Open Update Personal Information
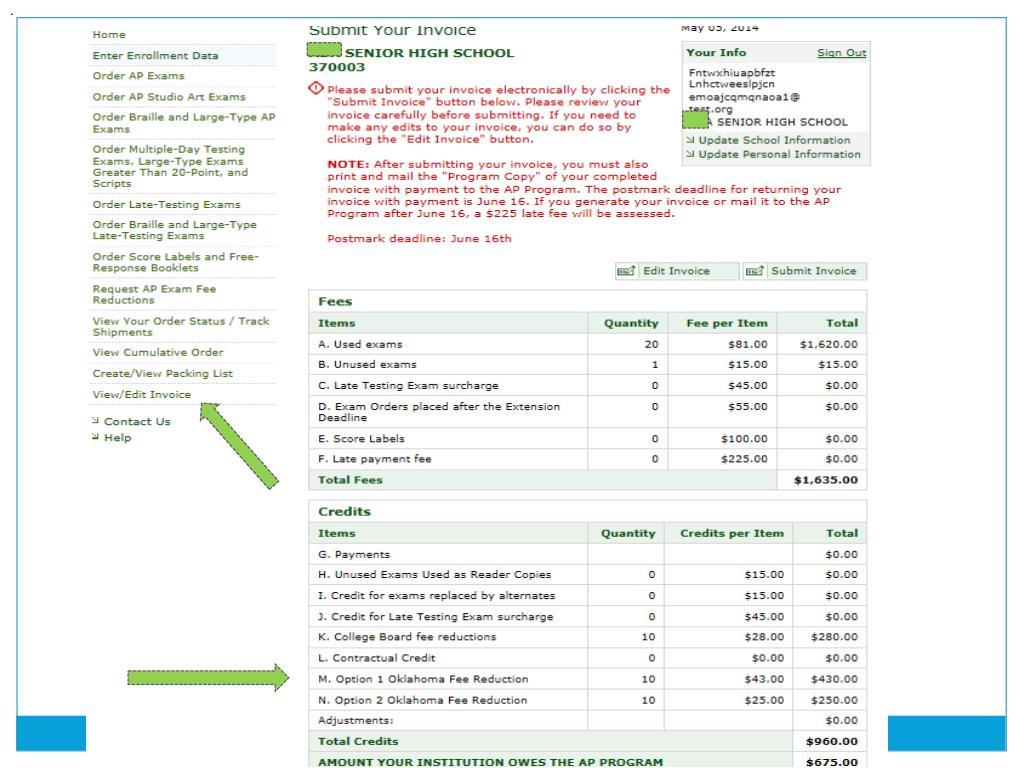Viewport: 1024px width, 768px height. coord(780,155)
